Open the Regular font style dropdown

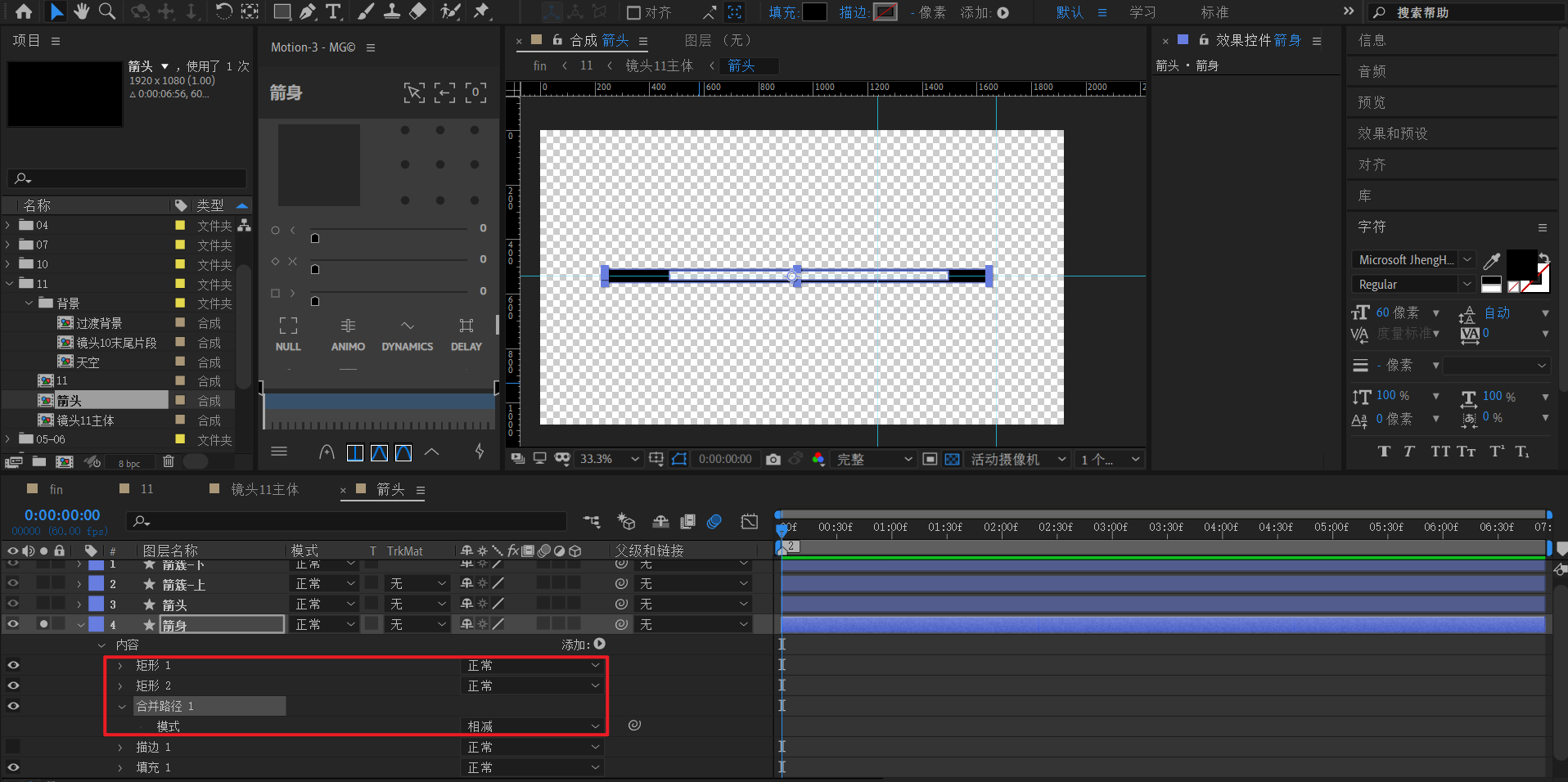pyautogui.click(x=1413, y=285)
